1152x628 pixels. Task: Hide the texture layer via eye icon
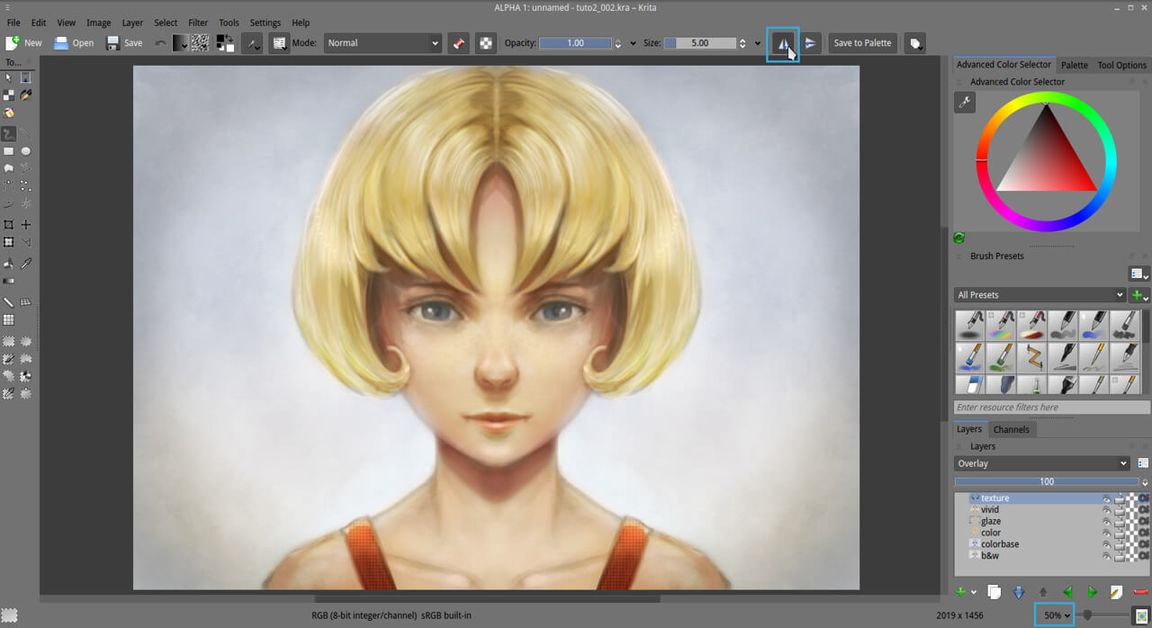click(x=1107, y=498)
